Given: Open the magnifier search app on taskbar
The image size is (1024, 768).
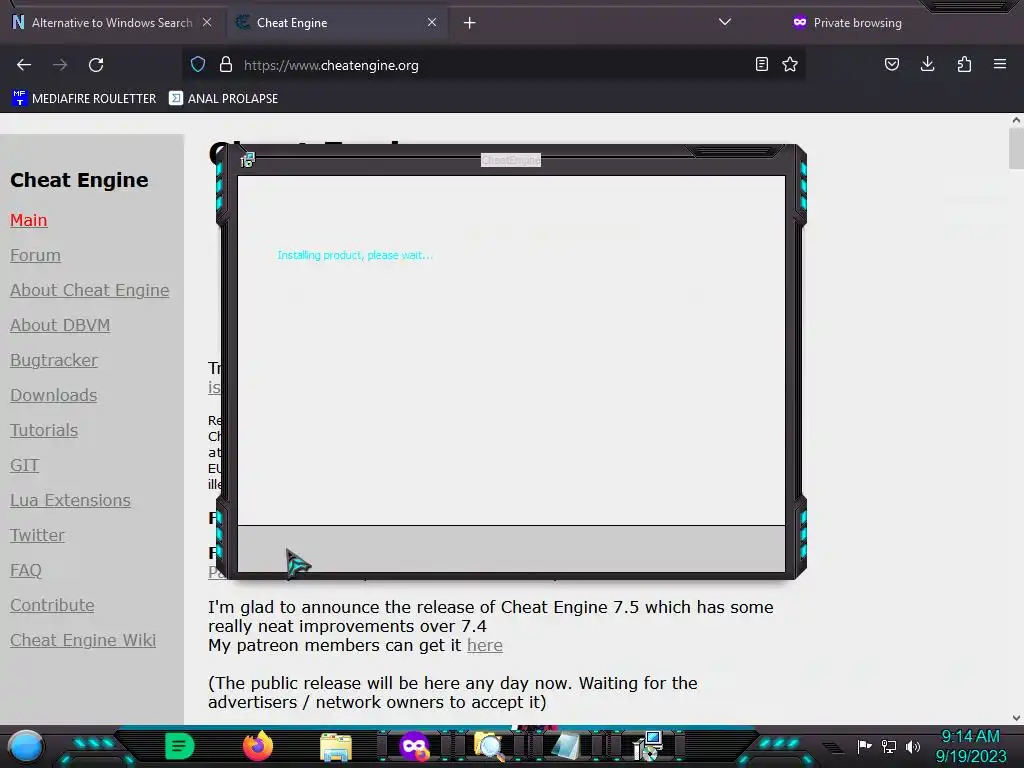Looking at the screenshot, I should coord(488,746).
